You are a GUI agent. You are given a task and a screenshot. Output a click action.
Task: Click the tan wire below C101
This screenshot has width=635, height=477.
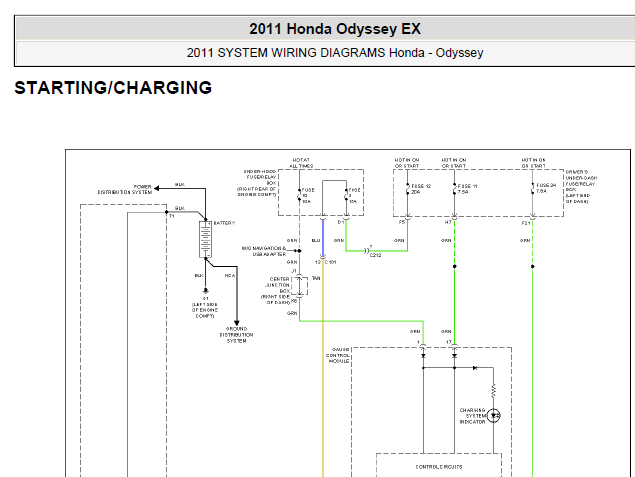click(x=323, y=368)
